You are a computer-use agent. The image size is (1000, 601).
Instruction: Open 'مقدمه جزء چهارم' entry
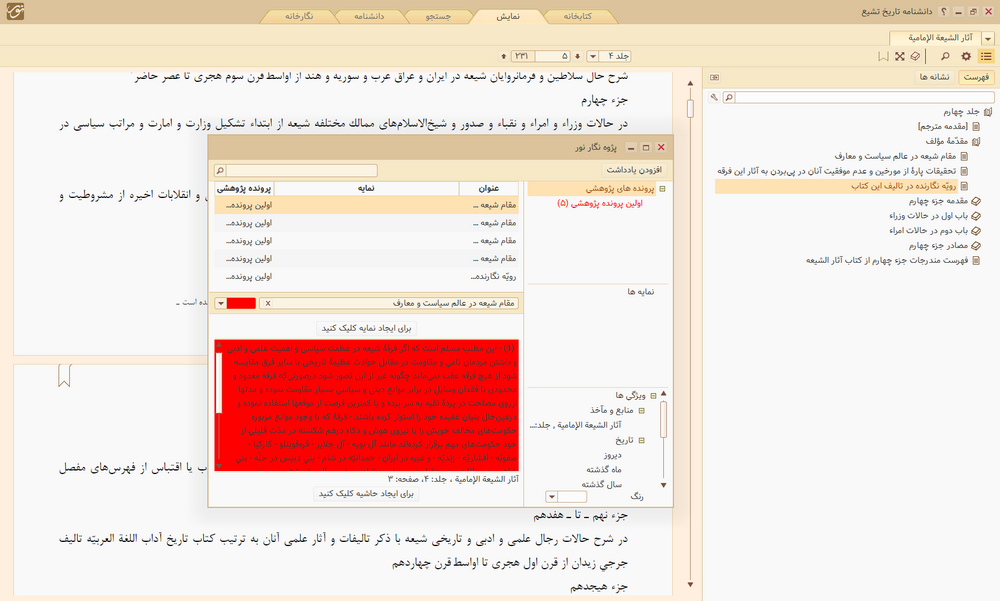(938, 200)
